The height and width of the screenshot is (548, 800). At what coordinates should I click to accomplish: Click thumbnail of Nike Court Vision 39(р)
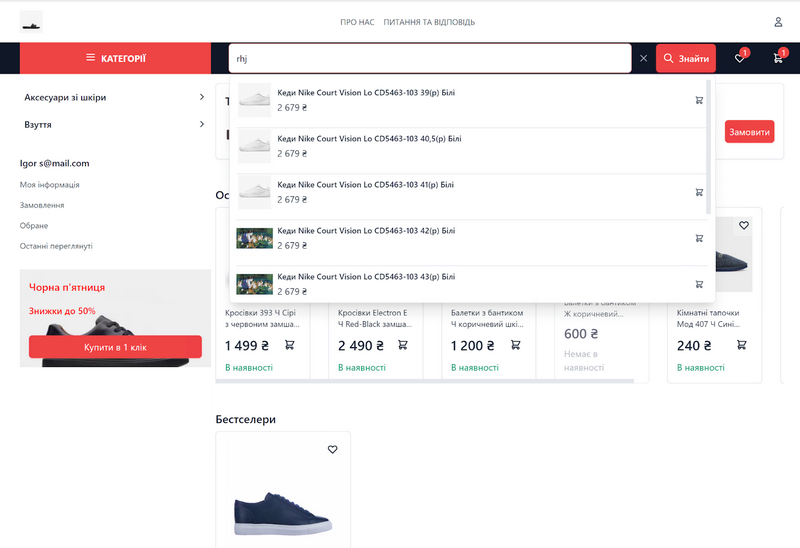(255, 100)
